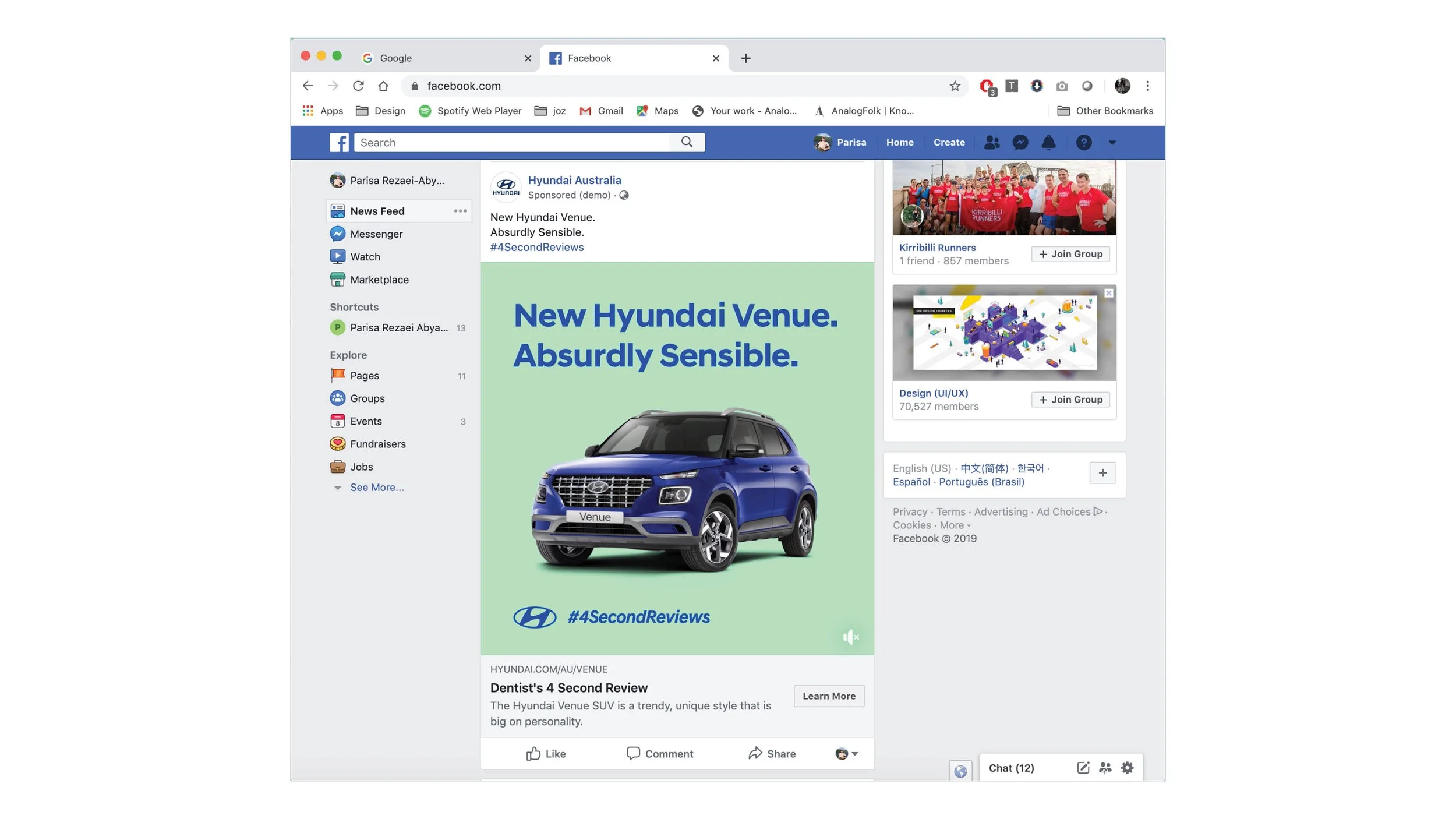Screen dimensions: 1456x819
Task: Open the Chrome three-dot menu
Action: click(1147, 86)
